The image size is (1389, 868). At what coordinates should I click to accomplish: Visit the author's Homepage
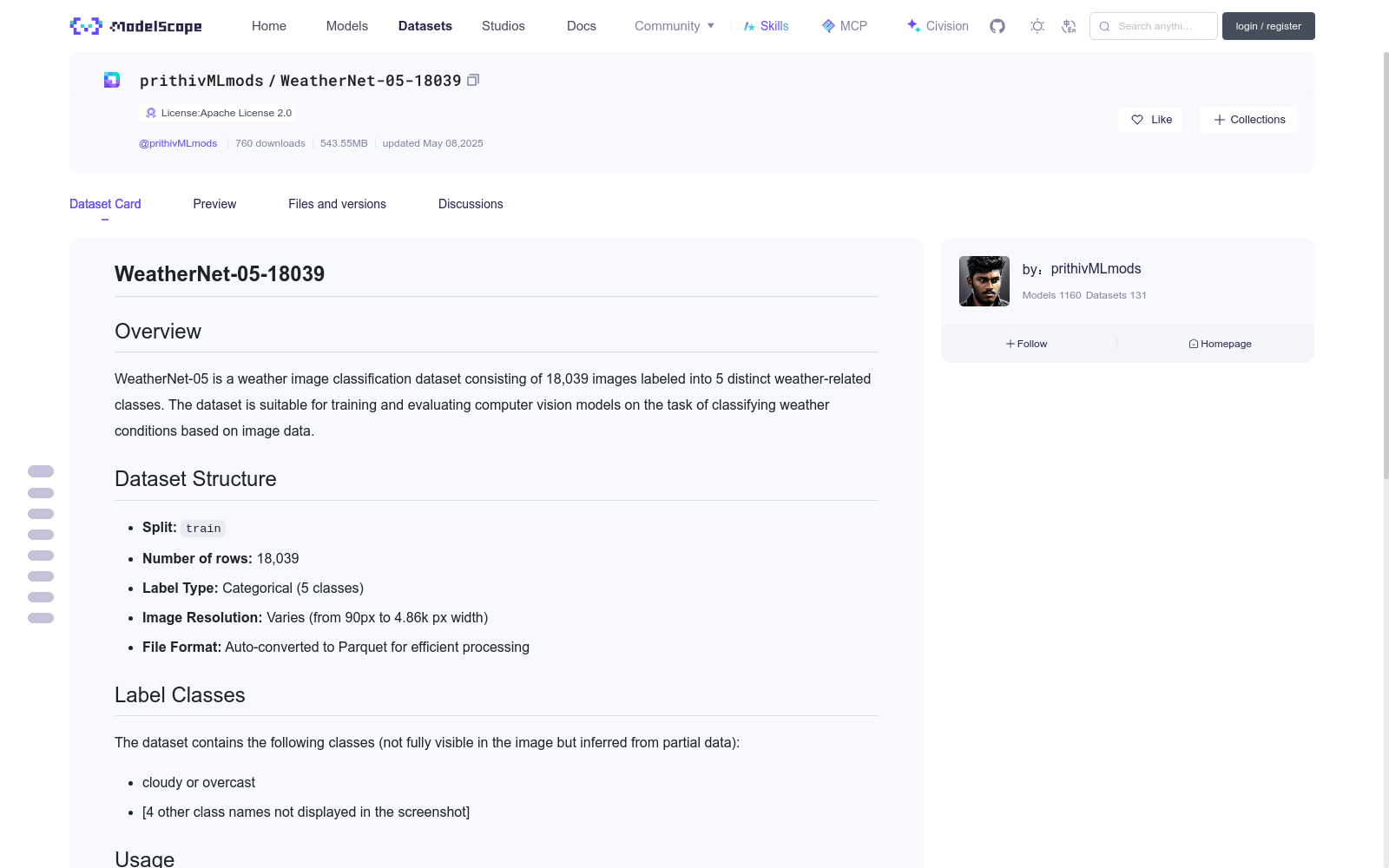coord(1221,344)
